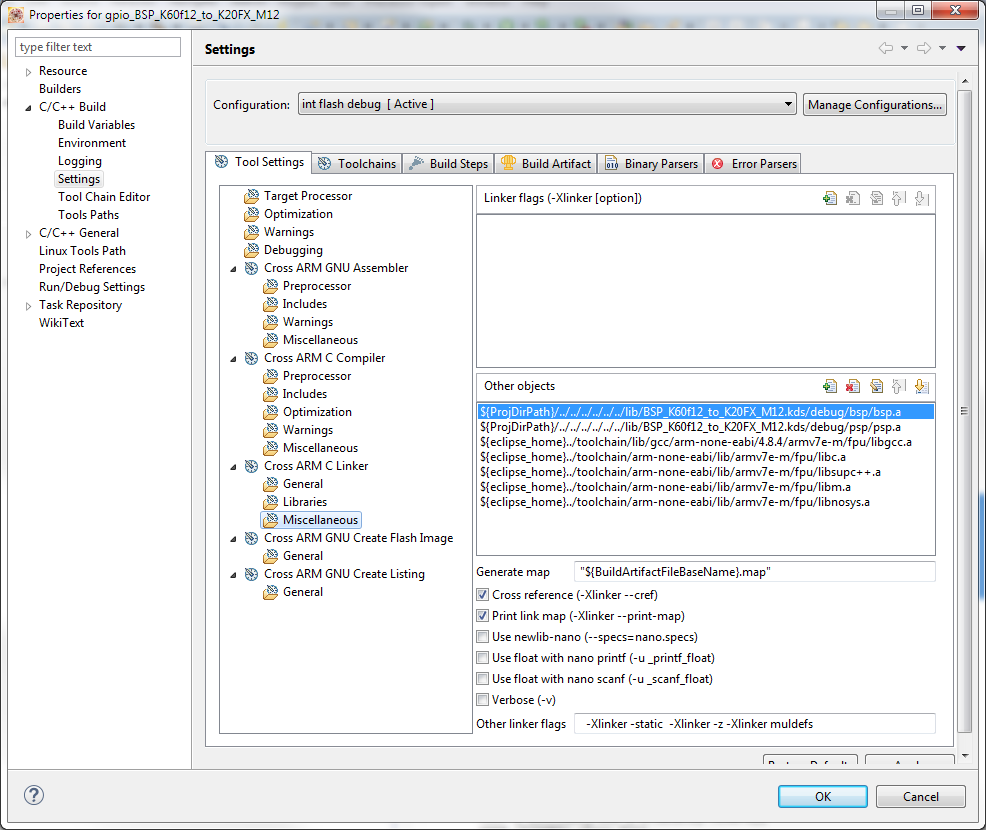Click the Cancel button
Screen dimensions: 986x830
point(921,796)
